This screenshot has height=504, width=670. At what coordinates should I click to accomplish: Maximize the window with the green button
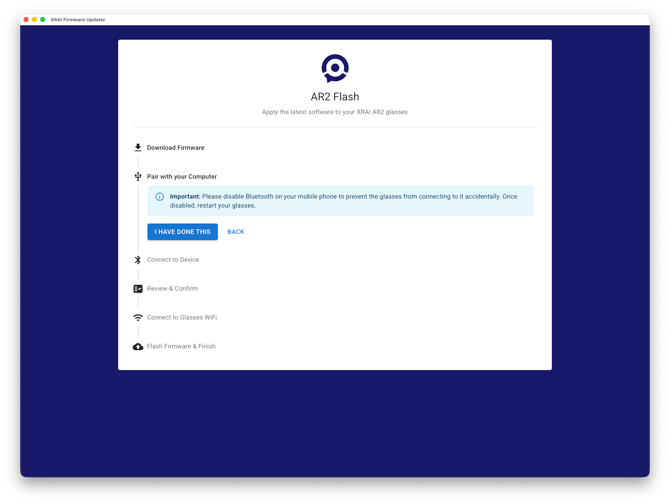pyautogui.click(x=43, y=20)
